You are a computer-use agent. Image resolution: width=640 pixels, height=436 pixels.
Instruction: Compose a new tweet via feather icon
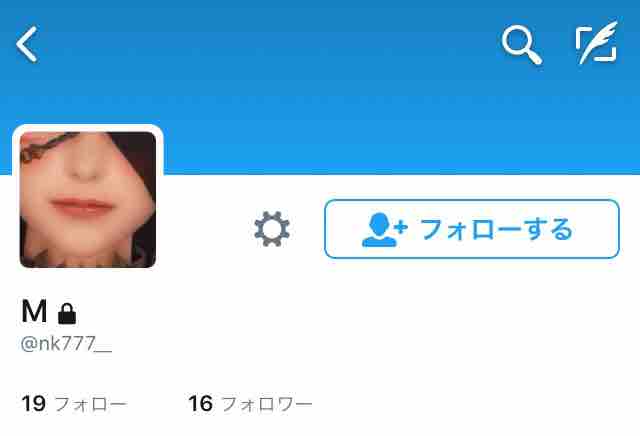(596, 43)
